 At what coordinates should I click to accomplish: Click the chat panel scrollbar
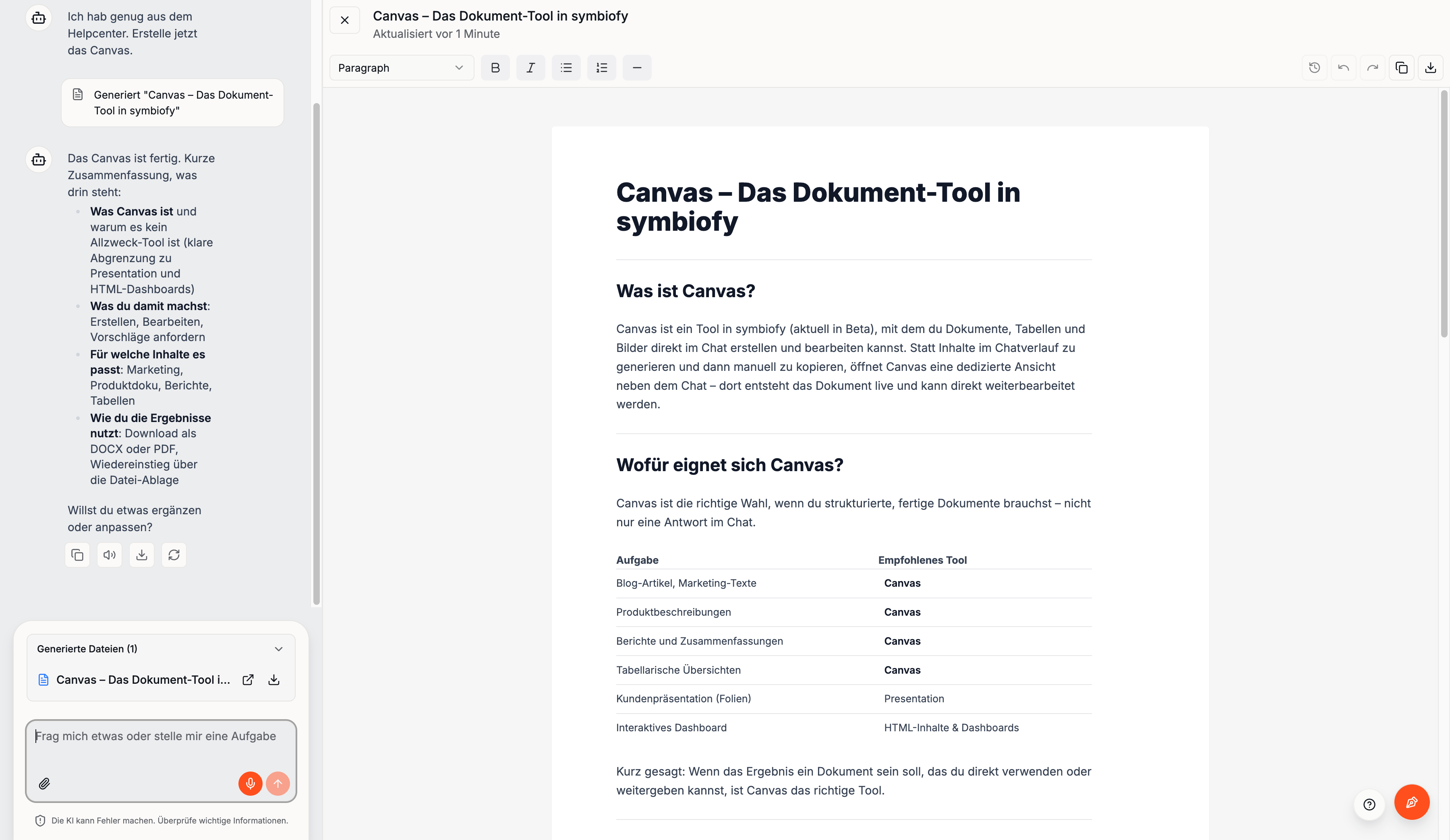[316, 354]
